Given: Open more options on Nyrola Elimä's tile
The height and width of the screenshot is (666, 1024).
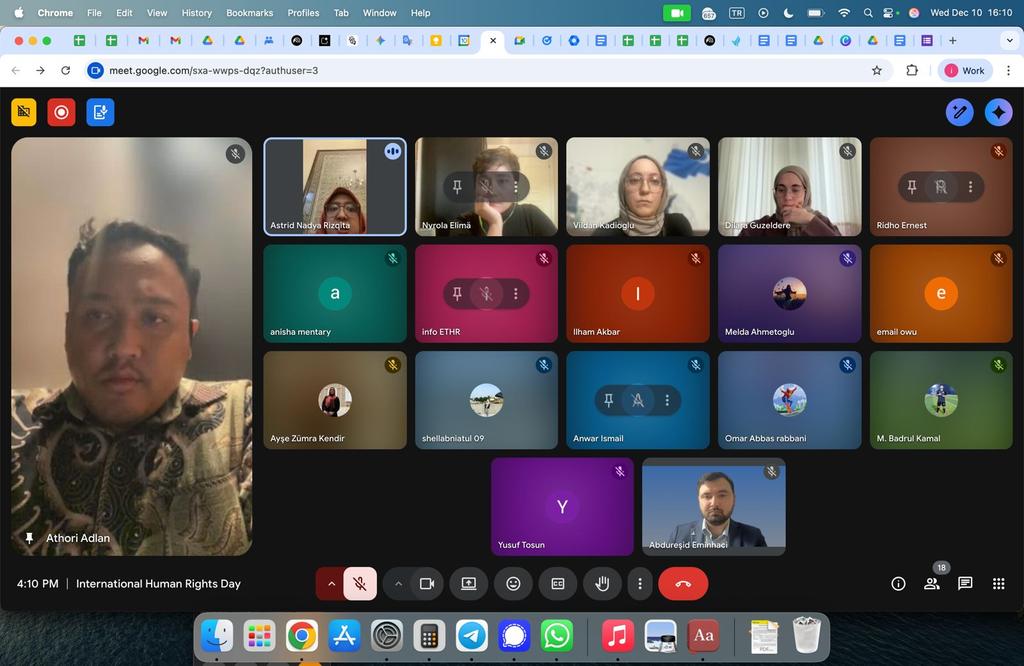Looking at the screenshot, I should click(x=516, y=187).
